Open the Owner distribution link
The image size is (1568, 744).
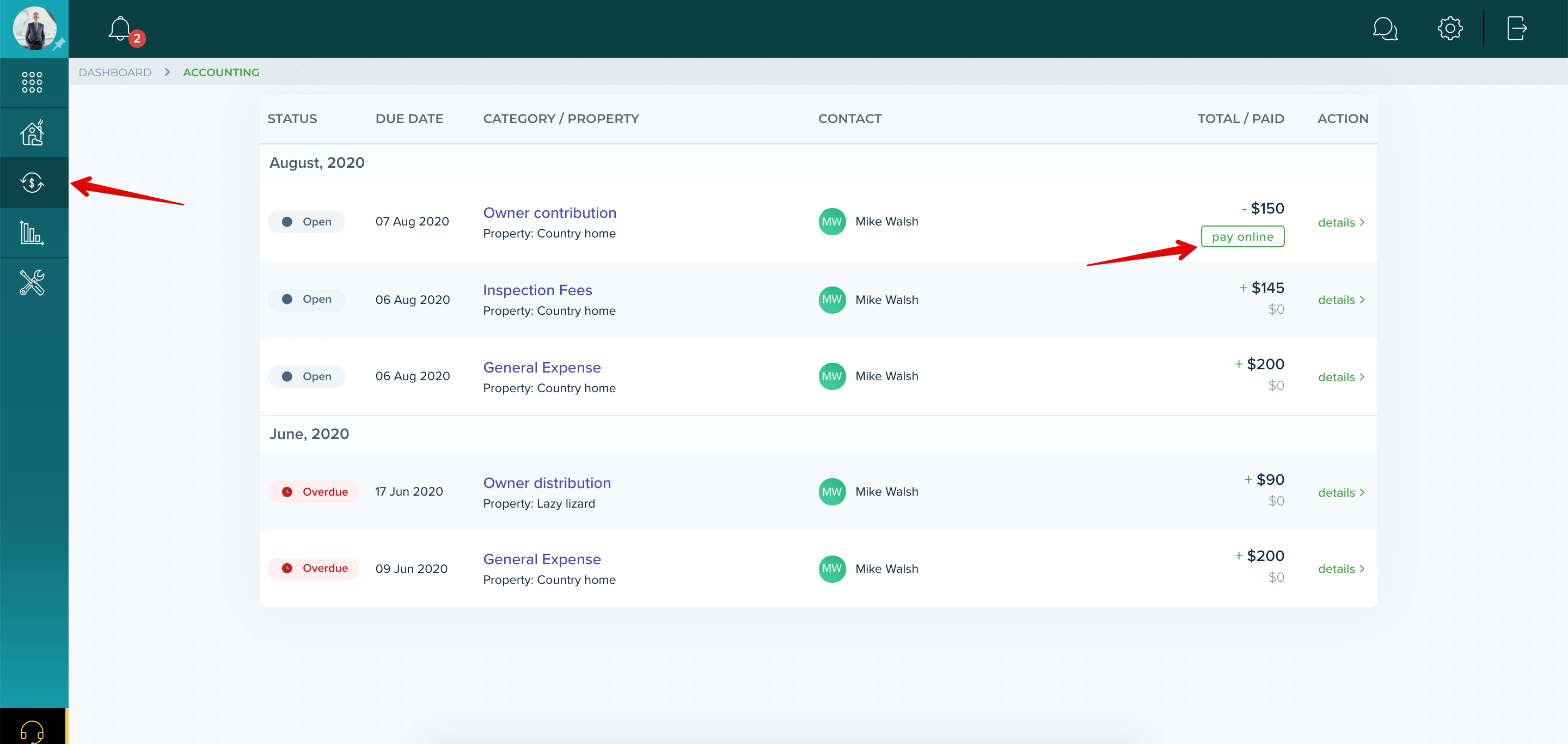pos(547,483)
